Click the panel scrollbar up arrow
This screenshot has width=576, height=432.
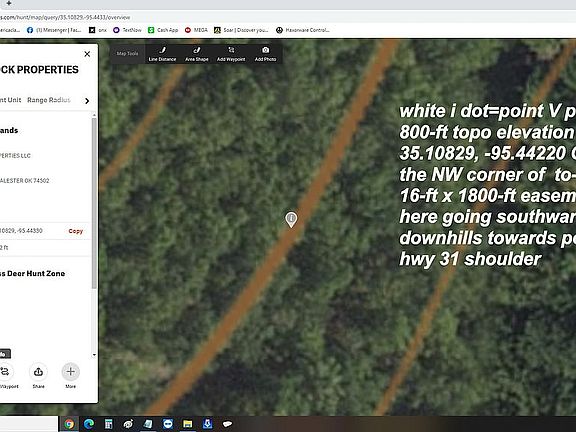94,115
